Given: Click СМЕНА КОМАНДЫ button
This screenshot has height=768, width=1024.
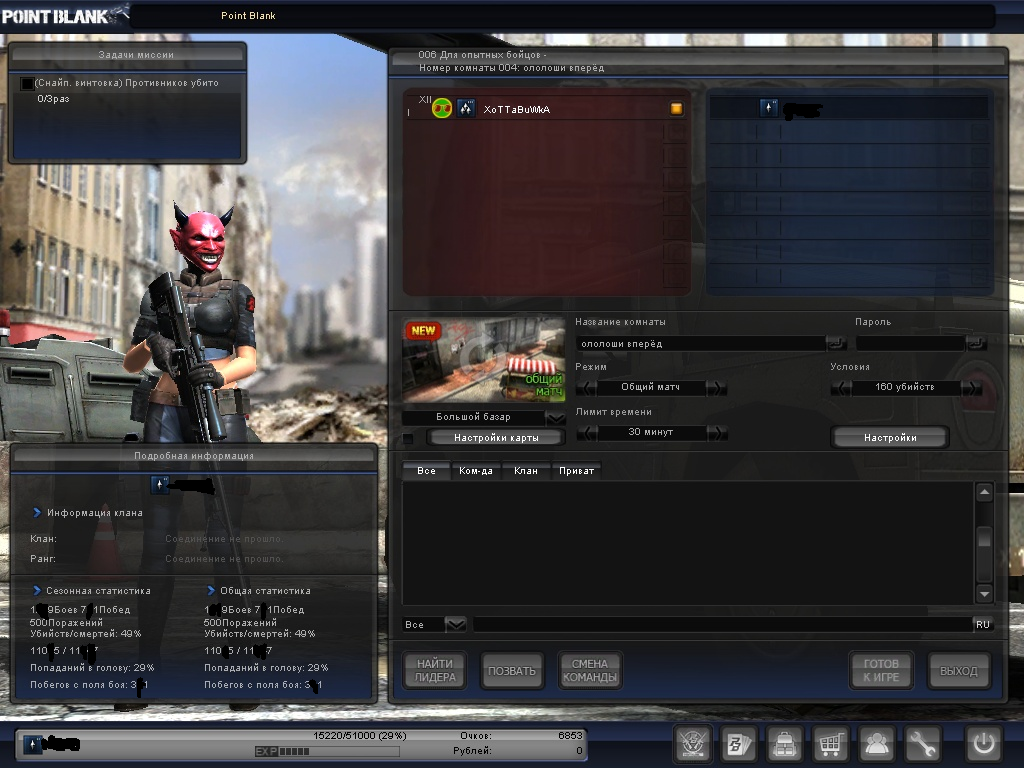Looking at the screenshot, I should coord(590,671).
